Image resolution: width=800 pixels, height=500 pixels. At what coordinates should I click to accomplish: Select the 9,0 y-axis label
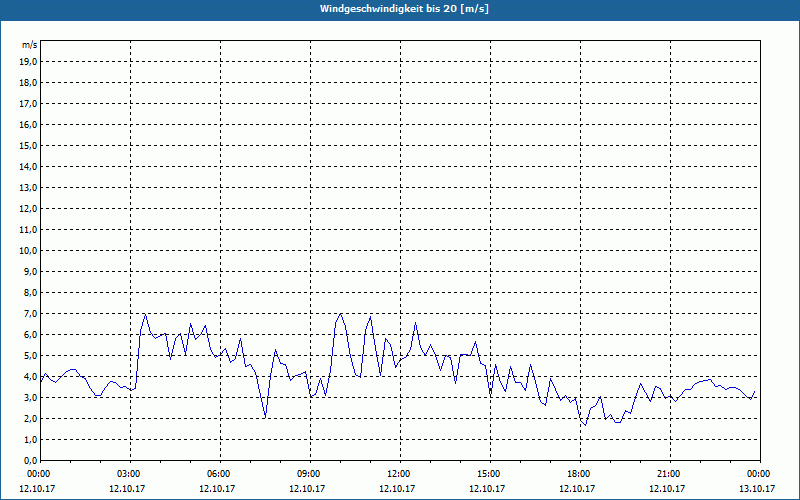(30, 271)
